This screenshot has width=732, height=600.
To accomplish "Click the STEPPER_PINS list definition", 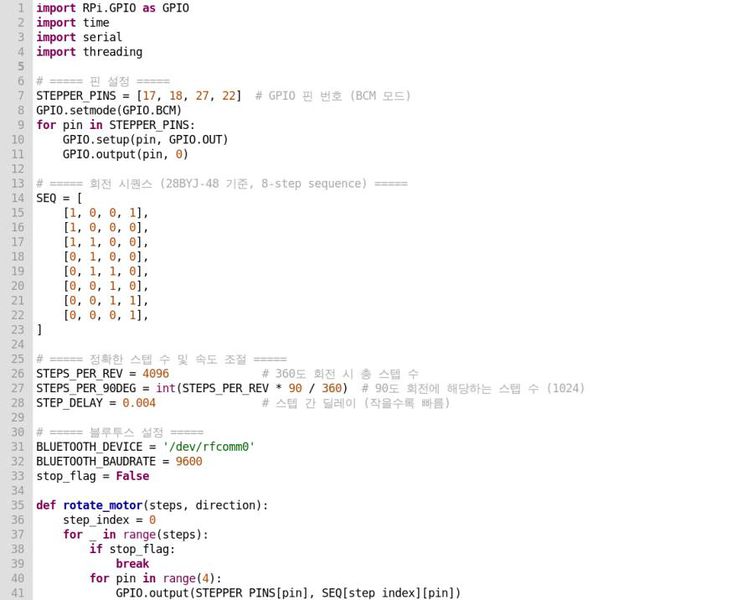I will (x=138, y=96).
